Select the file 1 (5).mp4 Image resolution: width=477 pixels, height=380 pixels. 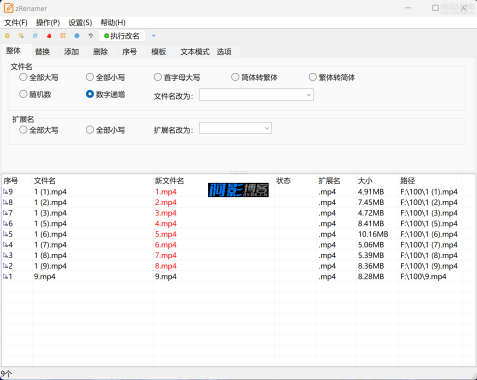coord(50,224)
